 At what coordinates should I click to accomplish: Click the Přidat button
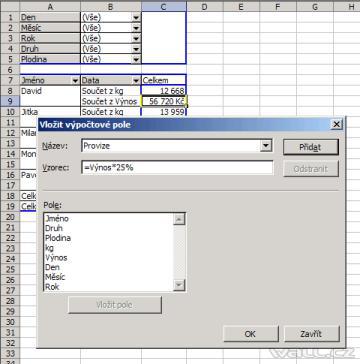(x=310, y=147)
